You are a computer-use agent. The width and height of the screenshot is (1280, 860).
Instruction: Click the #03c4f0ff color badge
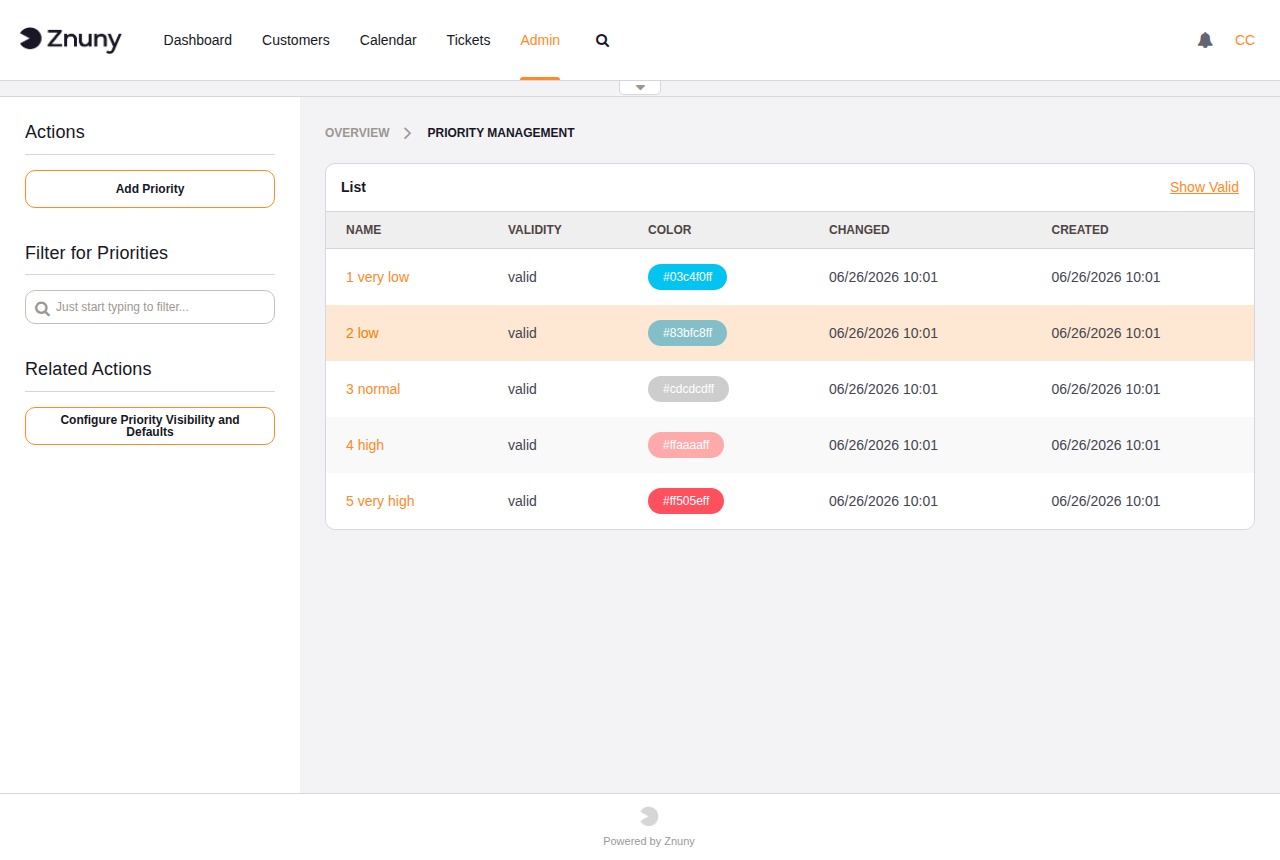[687, 277]
